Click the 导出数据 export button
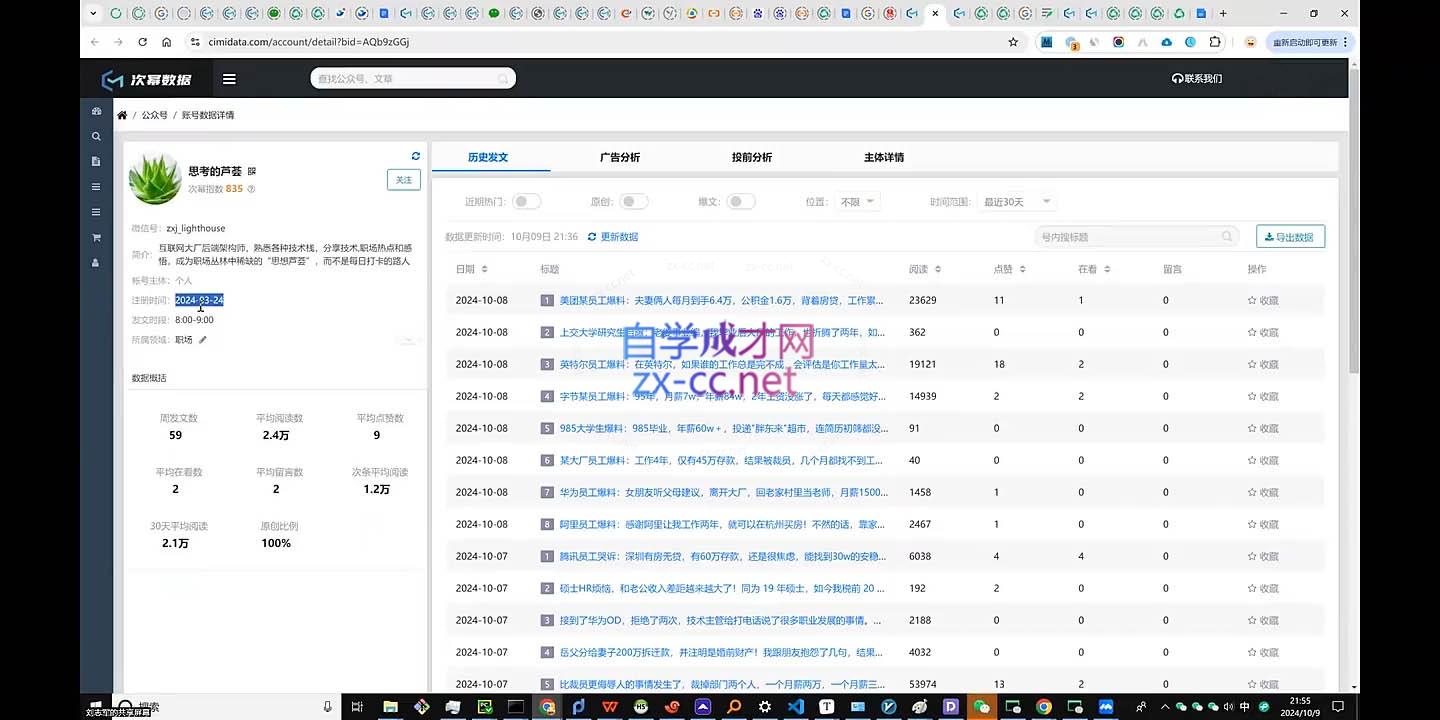Image resolution: width=1440 pixels, height=720 pixels. coord(1290,236)
